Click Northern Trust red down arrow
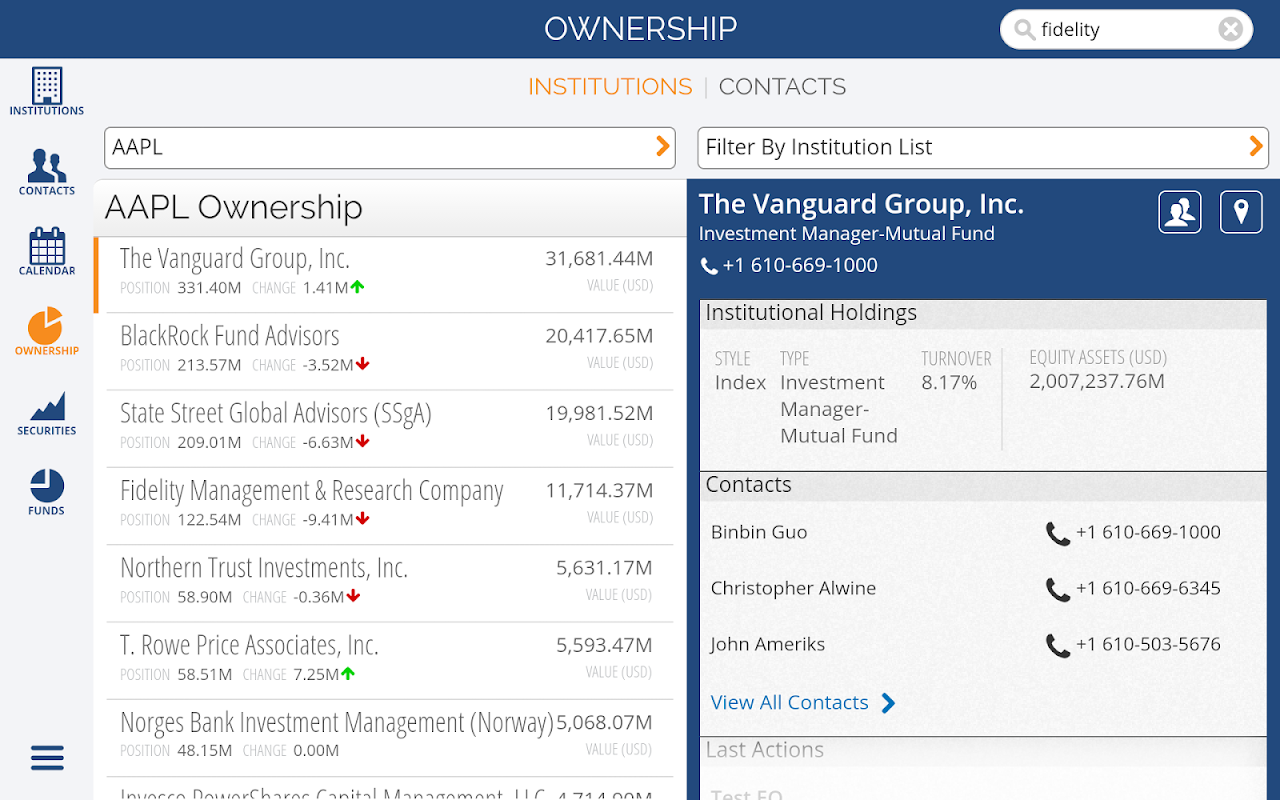This screenshot has height=800, width=1280. point(353,596)
